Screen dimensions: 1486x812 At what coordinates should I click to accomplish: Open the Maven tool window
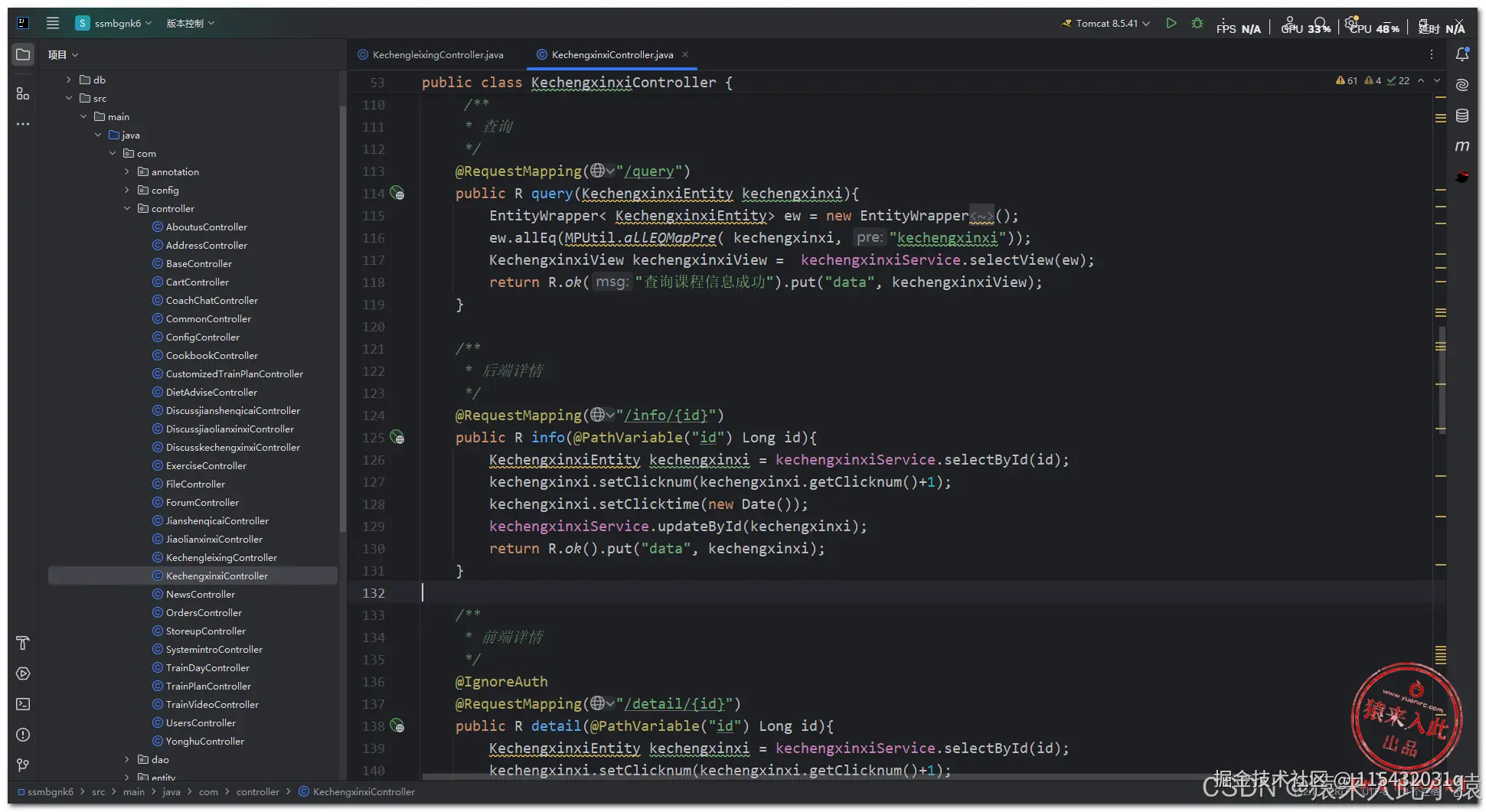tap(1462, 146)
